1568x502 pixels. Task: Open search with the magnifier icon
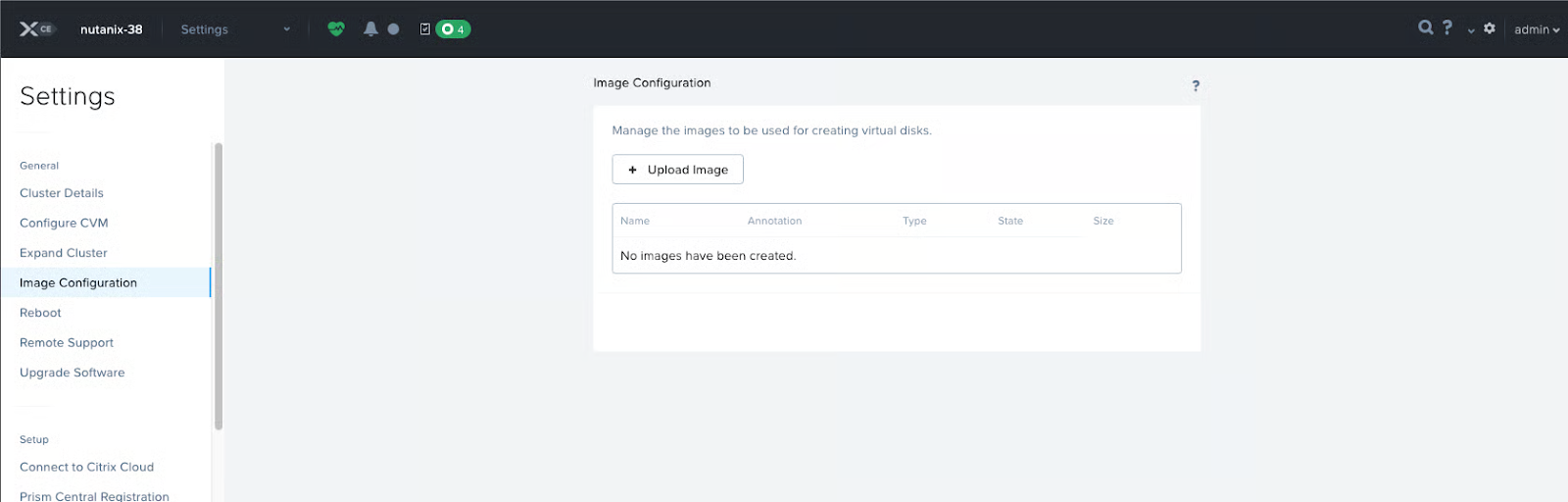click(x=1425, y=27)
